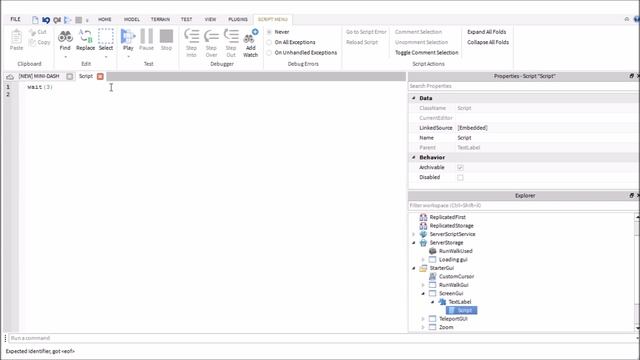Viewport: 640px width, 360px height.
Task: Select On All Exceptions option
Action: tap(269, 42)
